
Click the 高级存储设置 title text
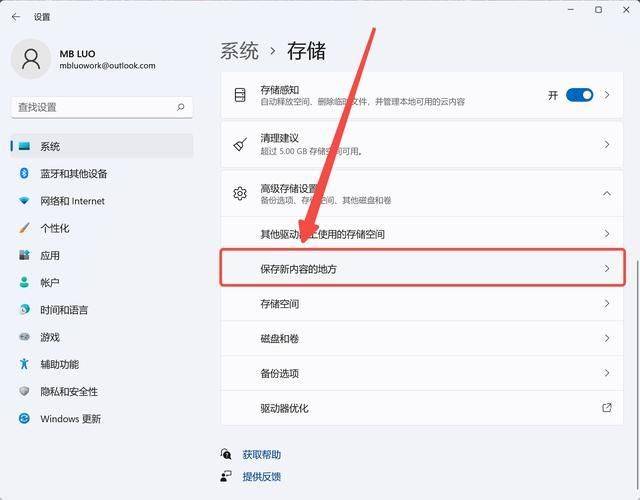tap(289, 188)
